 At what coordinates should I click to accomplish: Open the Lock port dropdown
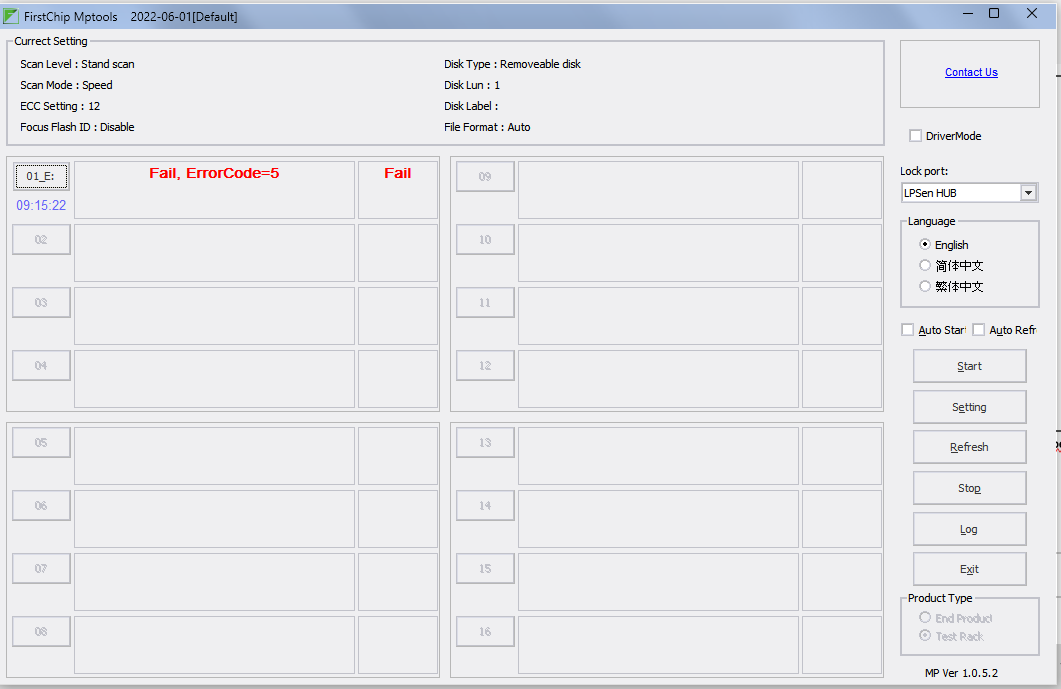(x=1028, y=192)
